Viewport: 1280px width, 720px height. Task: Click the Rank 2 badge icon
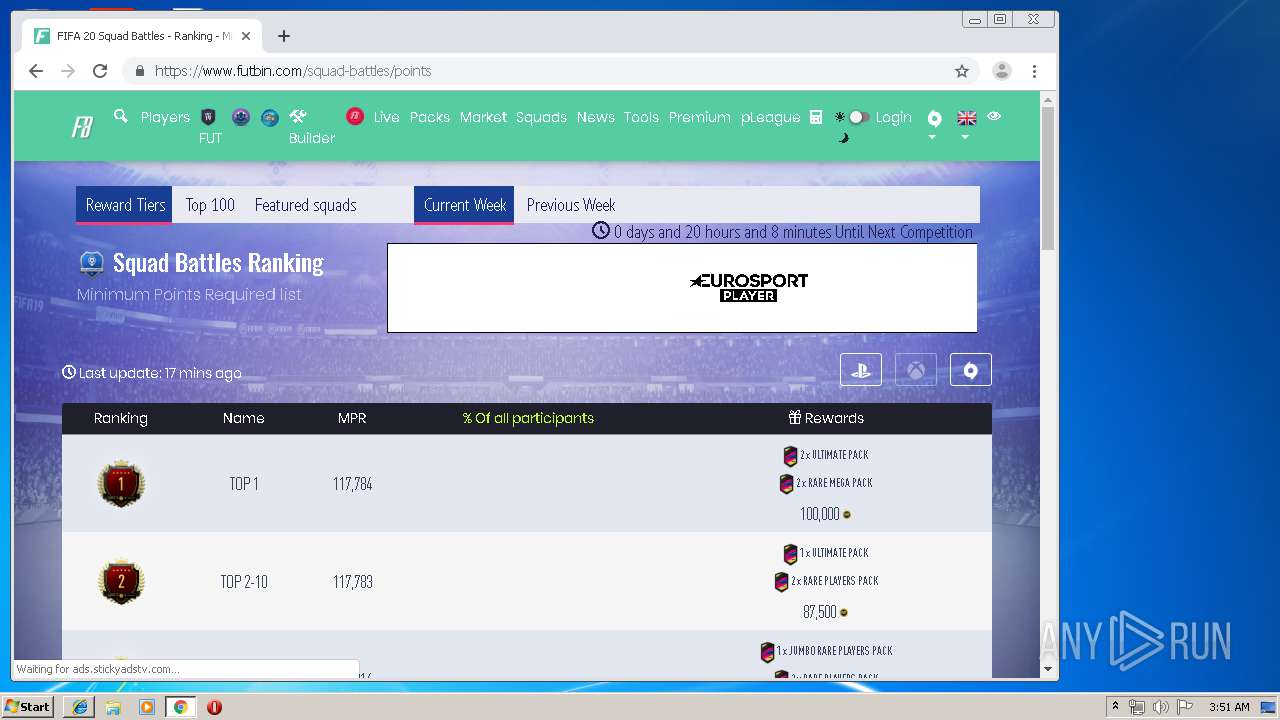click(121, 581)
